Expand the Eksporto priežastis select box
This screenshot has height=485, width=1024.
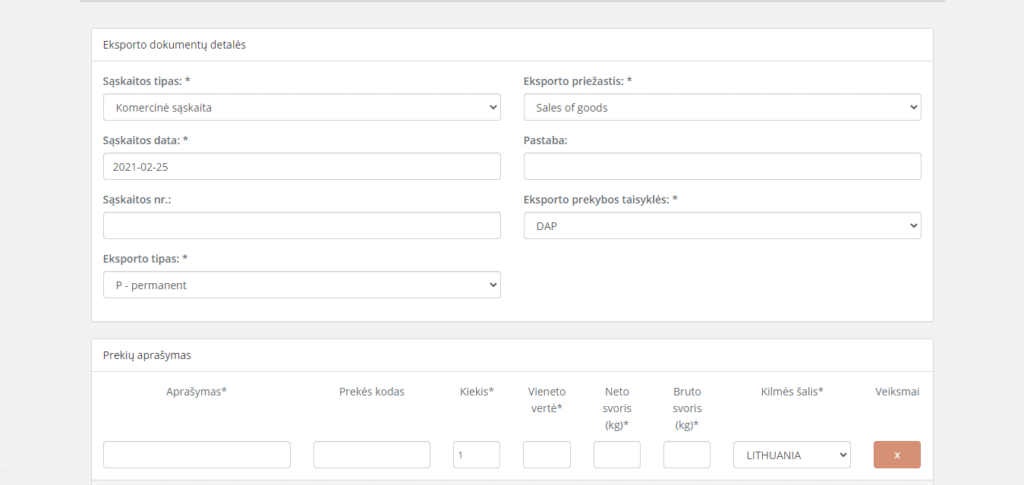[x=721, y=107]
